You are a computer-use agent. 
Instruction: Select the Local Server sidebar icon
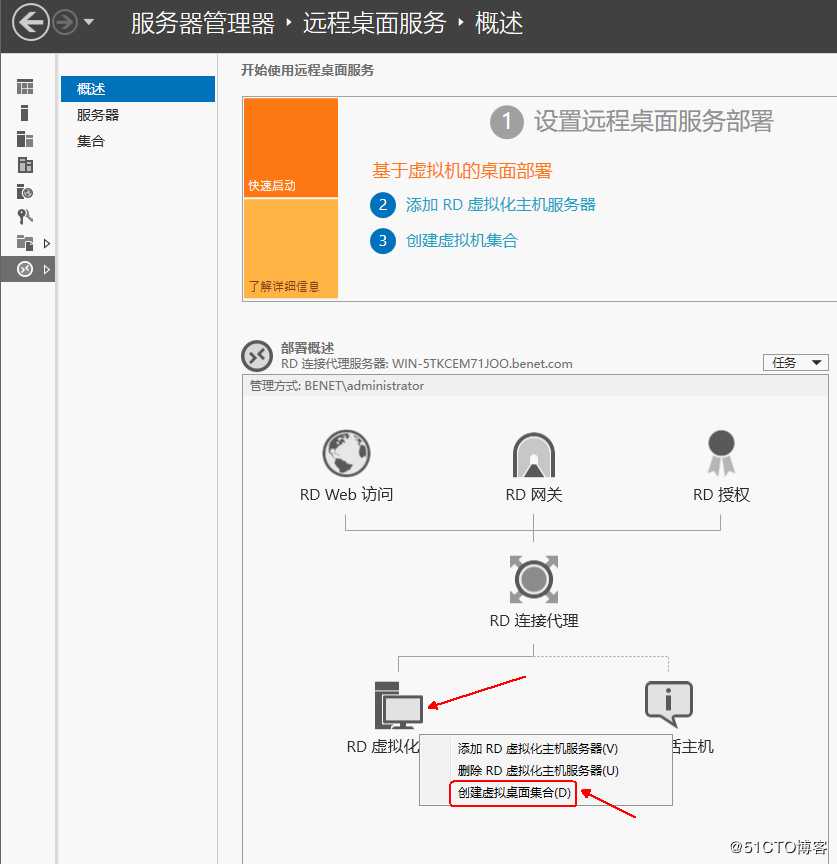(x=24, y=113)
